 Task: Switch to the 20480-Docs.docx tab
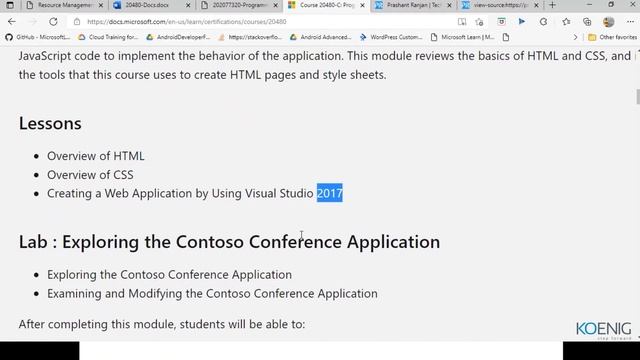[151, 5]
